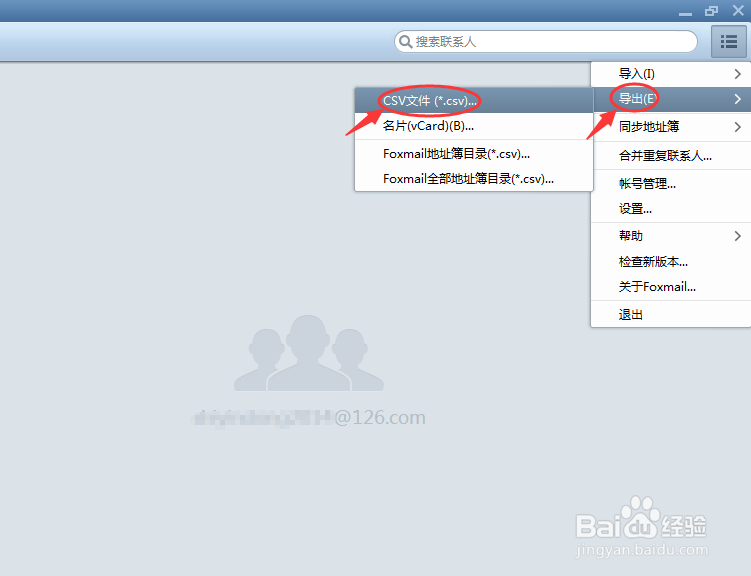Open the 导入(I) menu entry
Viewport: 751px width, 576px height.
[x=671, y=74]
